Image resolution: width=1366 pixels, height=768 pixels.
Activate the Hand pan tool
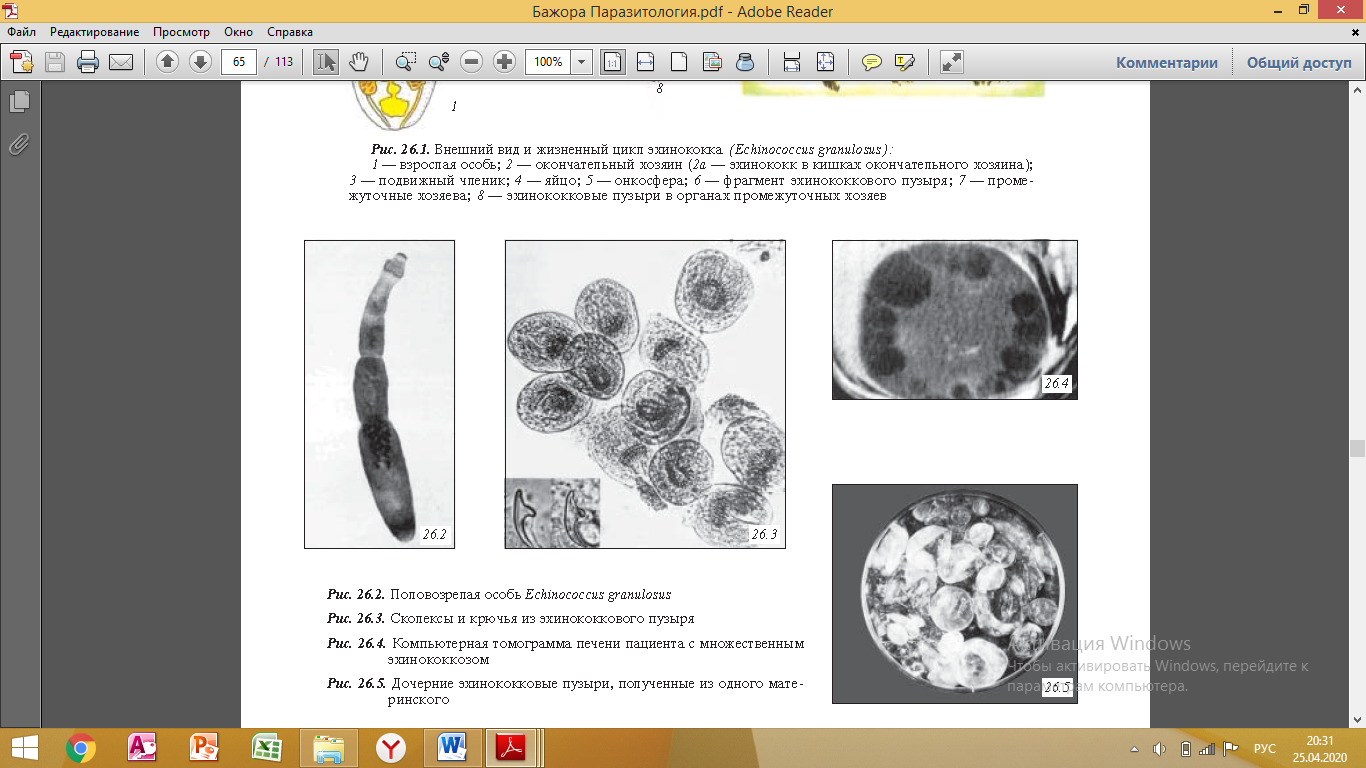pyautogui.click(x=358, y=62)
